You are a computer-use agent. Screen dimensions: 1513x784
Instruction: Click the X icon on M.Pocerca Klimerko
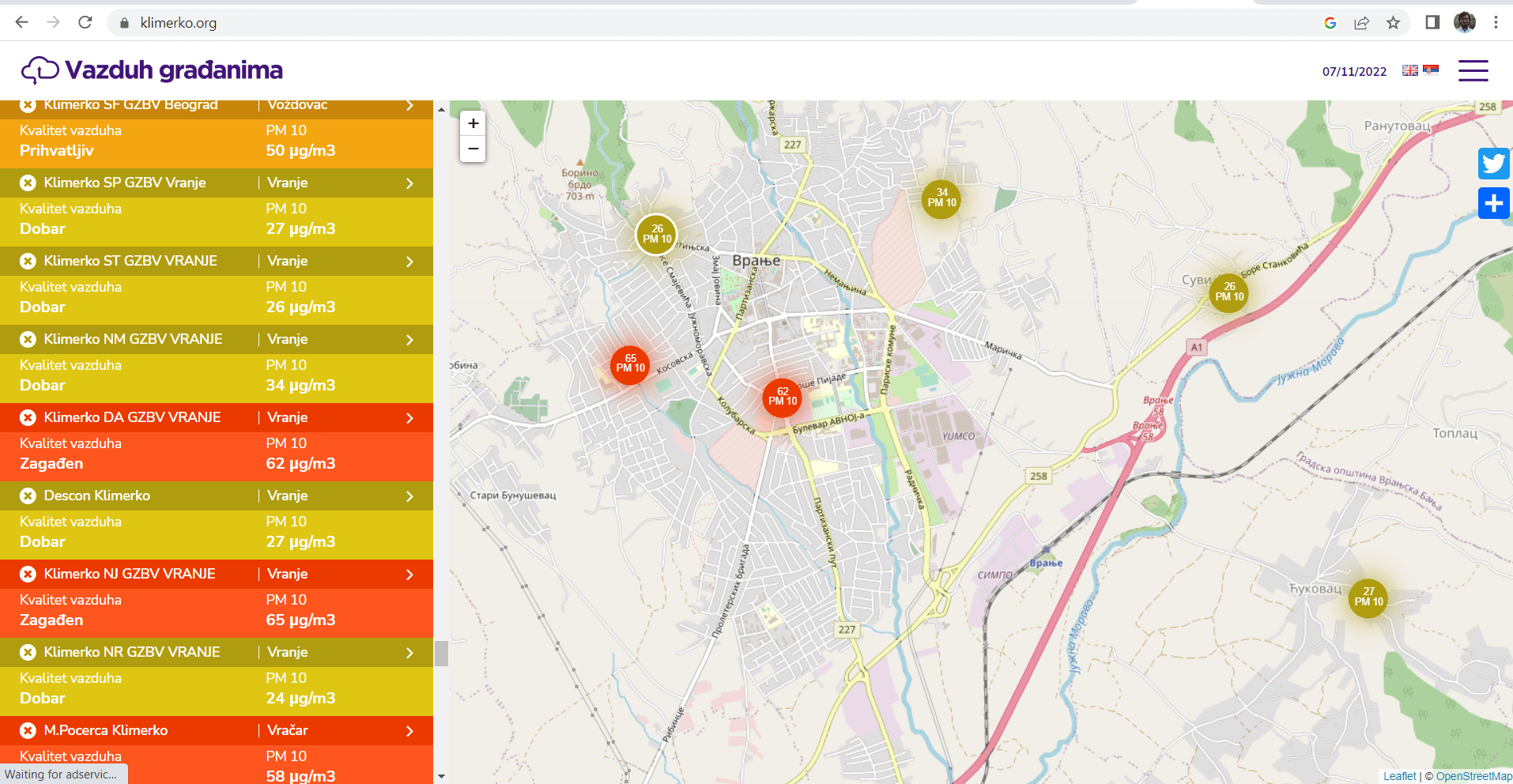28,730
